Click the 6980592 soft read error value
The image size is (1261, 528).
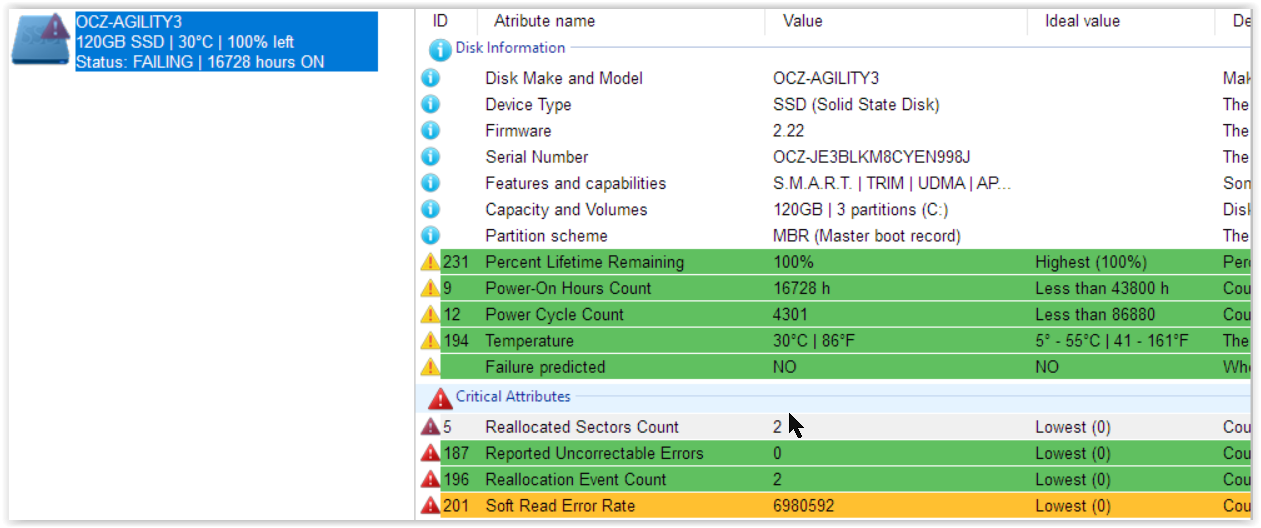(805, 506)
